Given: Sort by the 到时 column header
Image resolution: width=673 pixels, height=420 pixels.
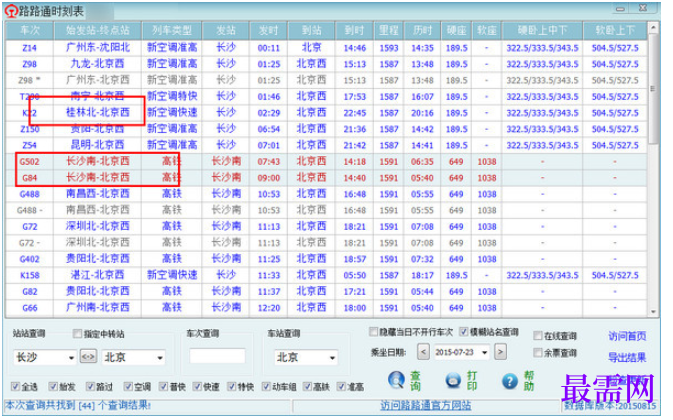Looking at the screenshot, I should [355, 30].
